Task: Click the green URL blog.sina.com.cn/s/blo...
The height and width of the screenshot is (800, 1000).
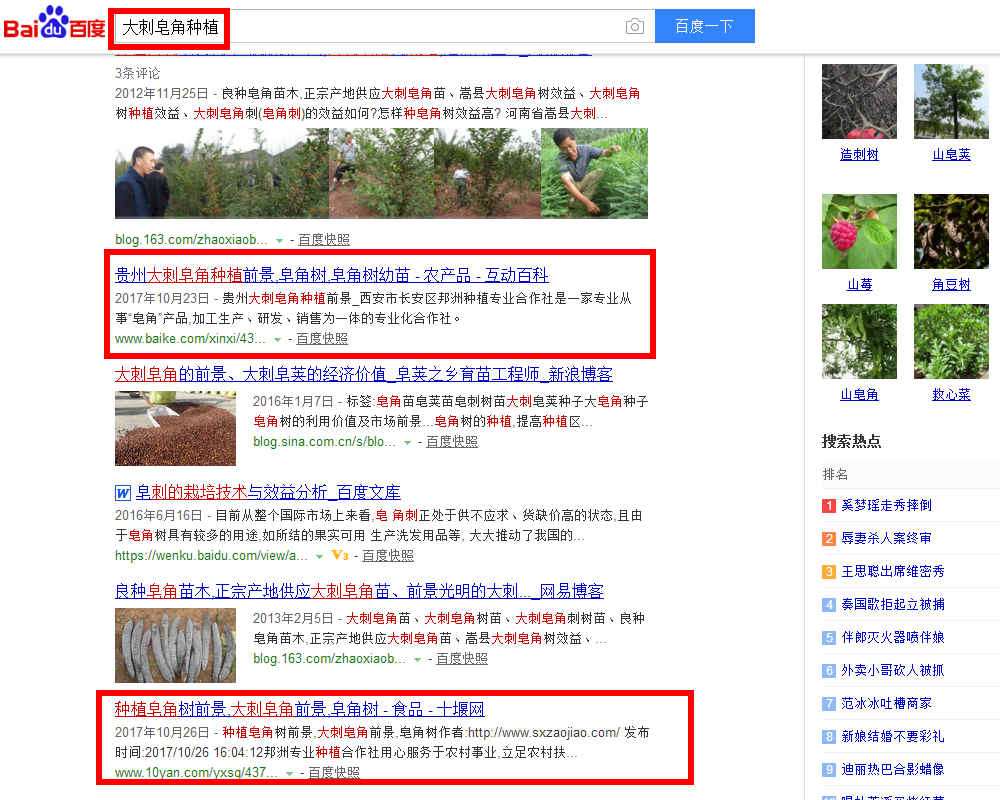Action: pyautogui.click(x=324, y=441)
